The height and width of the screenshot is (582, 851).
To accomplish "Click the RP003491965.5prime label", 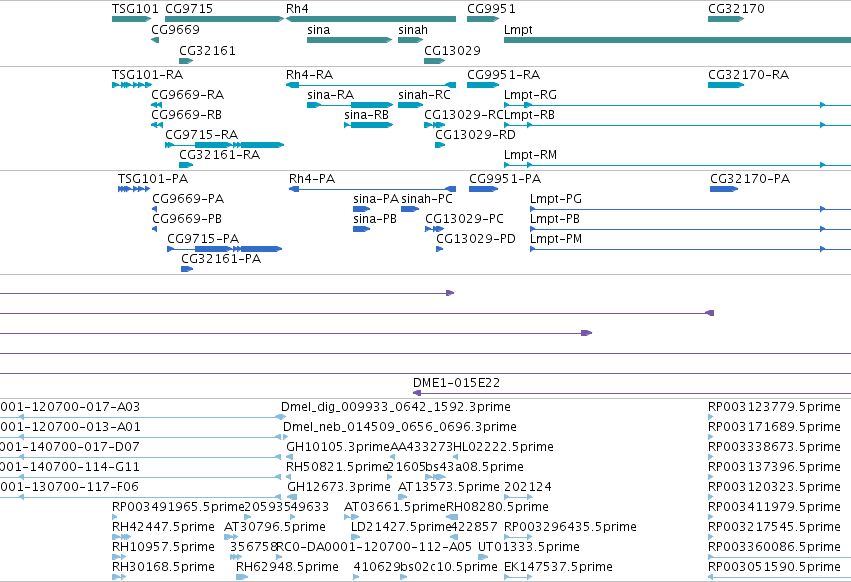I will [178, 507].
